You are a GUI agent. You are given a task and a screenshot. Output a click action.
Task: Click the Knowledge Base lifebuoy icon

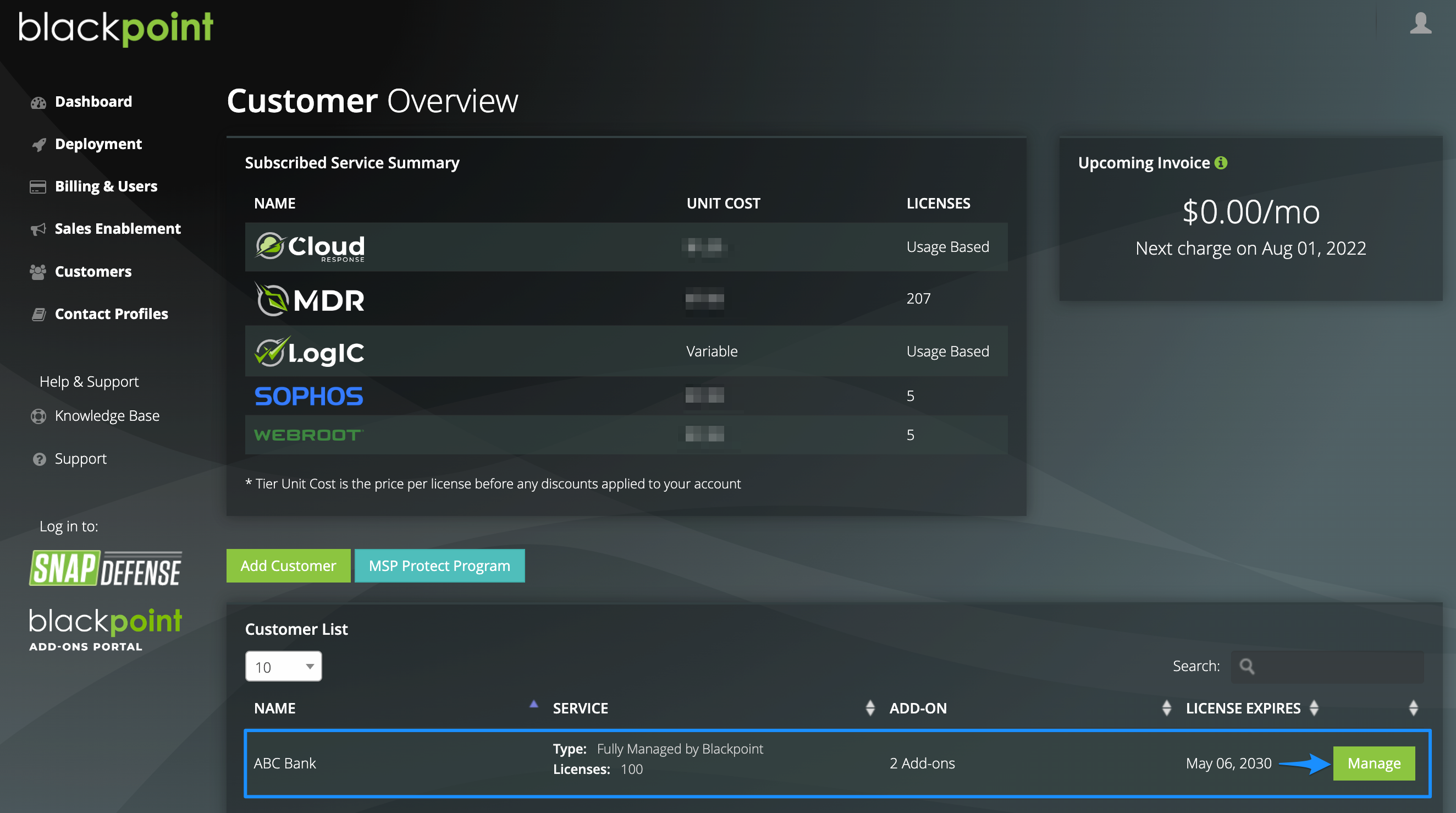(38, 416)
